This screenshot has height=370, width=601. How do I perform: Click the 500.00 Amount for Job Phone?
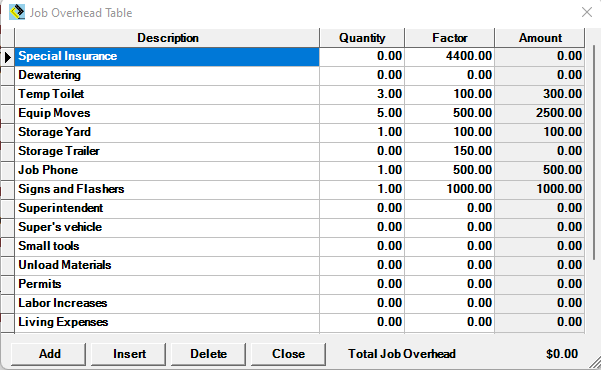pos(540,171)
